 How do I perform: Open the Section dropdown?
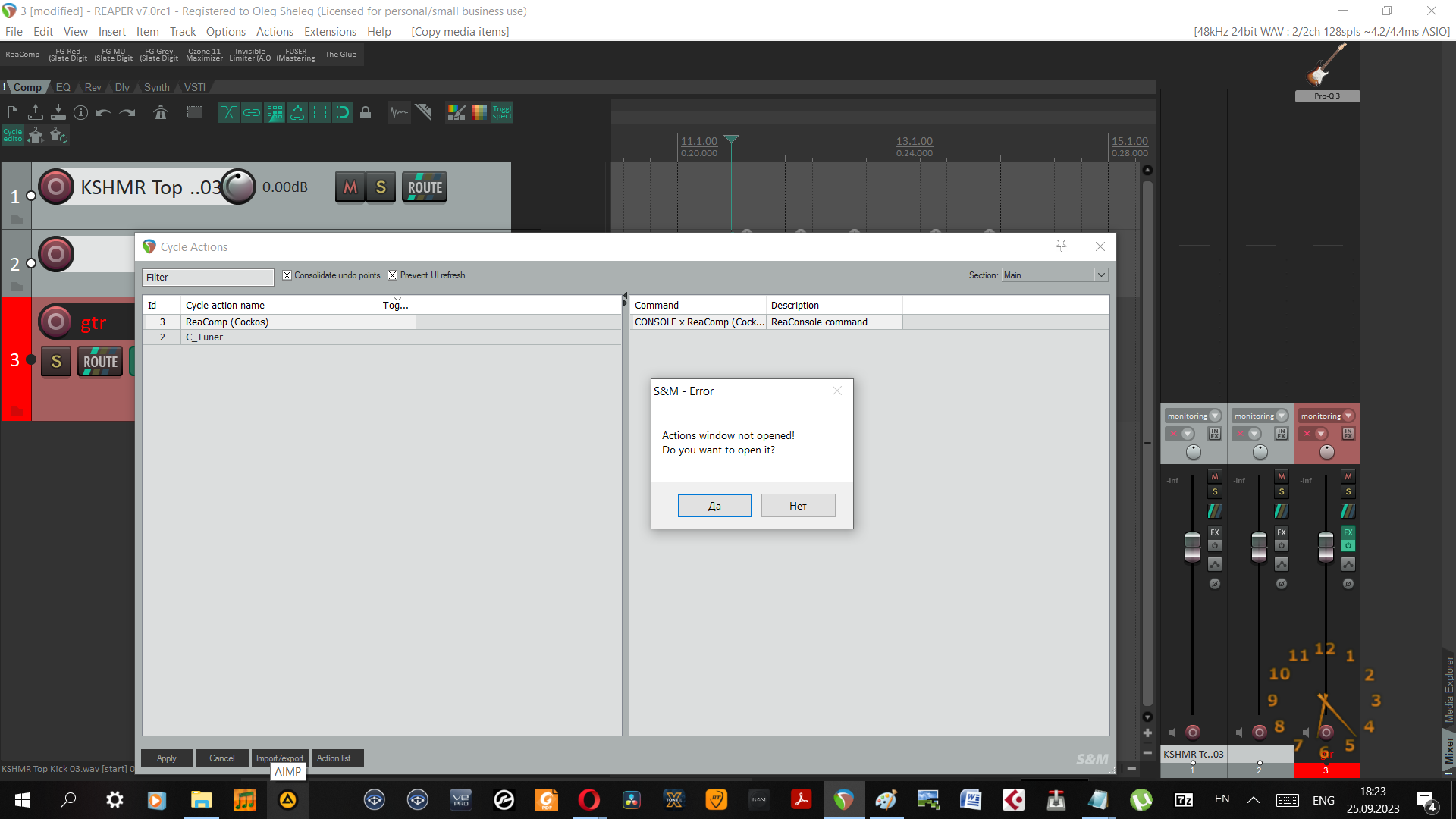[x=1055, y=275]
